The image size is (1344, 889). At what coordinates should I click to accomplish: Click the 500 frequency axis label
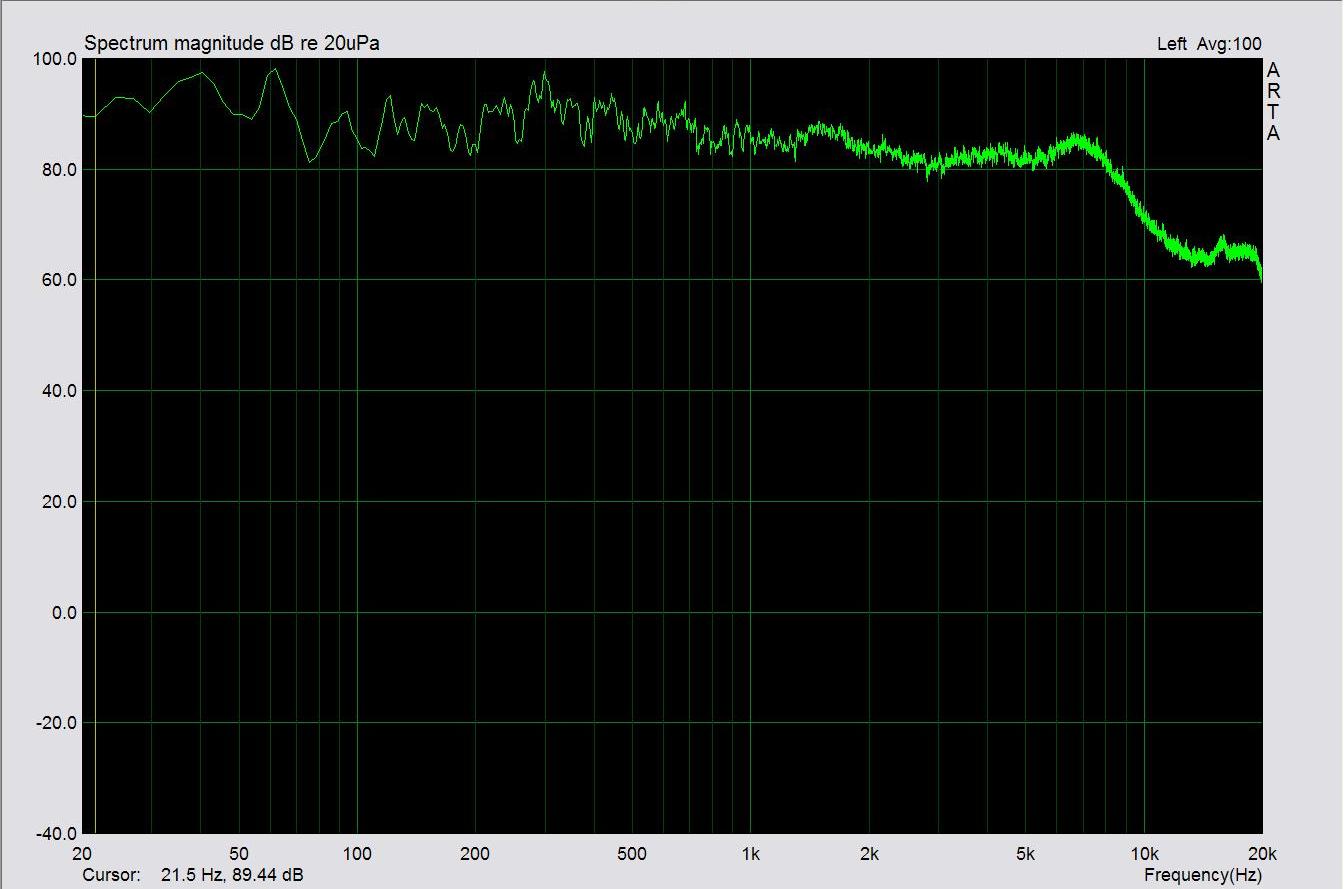click(x=632, y=854)
